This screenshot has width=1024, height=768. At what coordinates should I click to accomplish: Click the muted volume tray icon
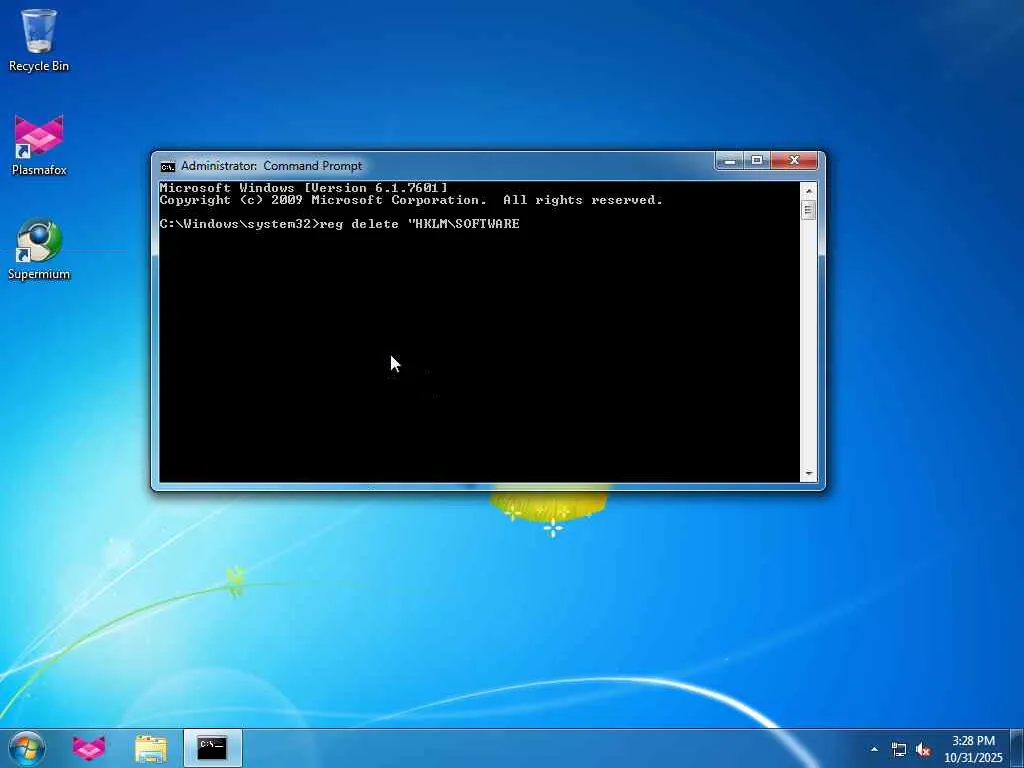tap(923, 749)
